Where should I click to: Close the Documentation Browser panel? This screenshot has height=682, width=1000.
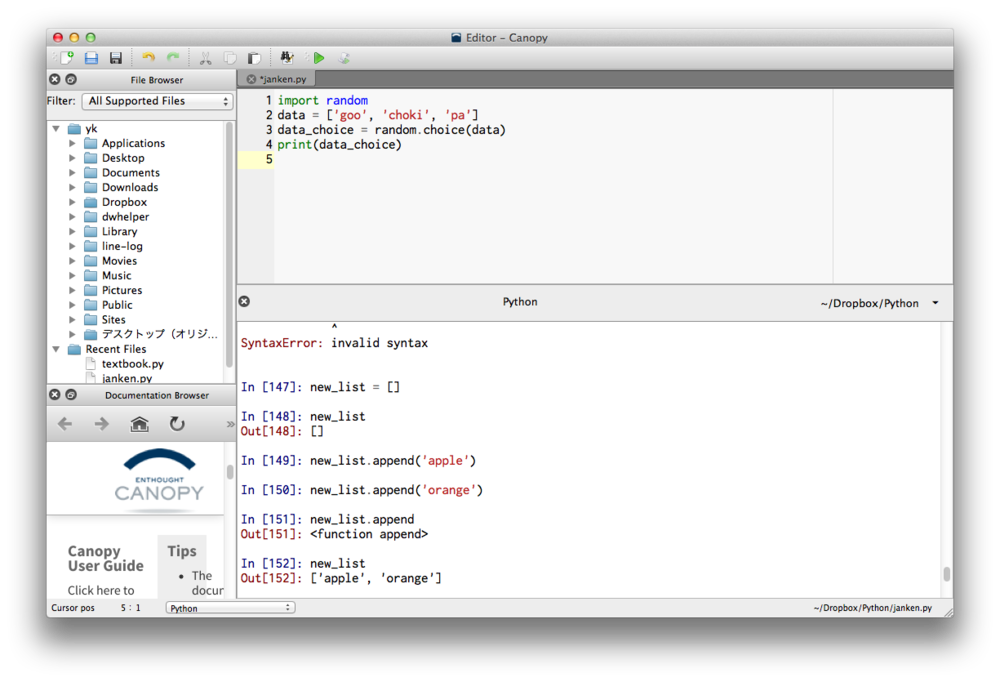tap(55, 395)
